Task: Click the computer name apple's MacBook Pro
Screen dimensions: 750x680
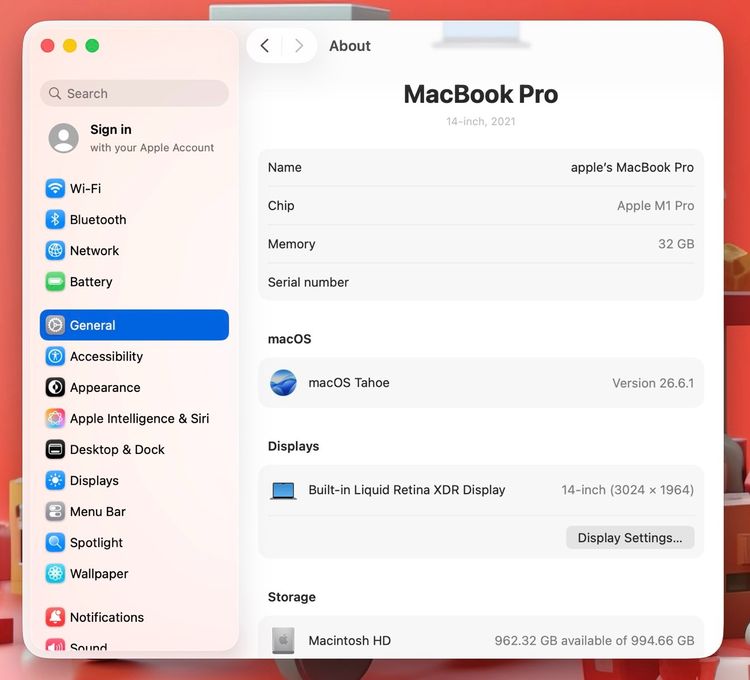Action: coord(632,167)
